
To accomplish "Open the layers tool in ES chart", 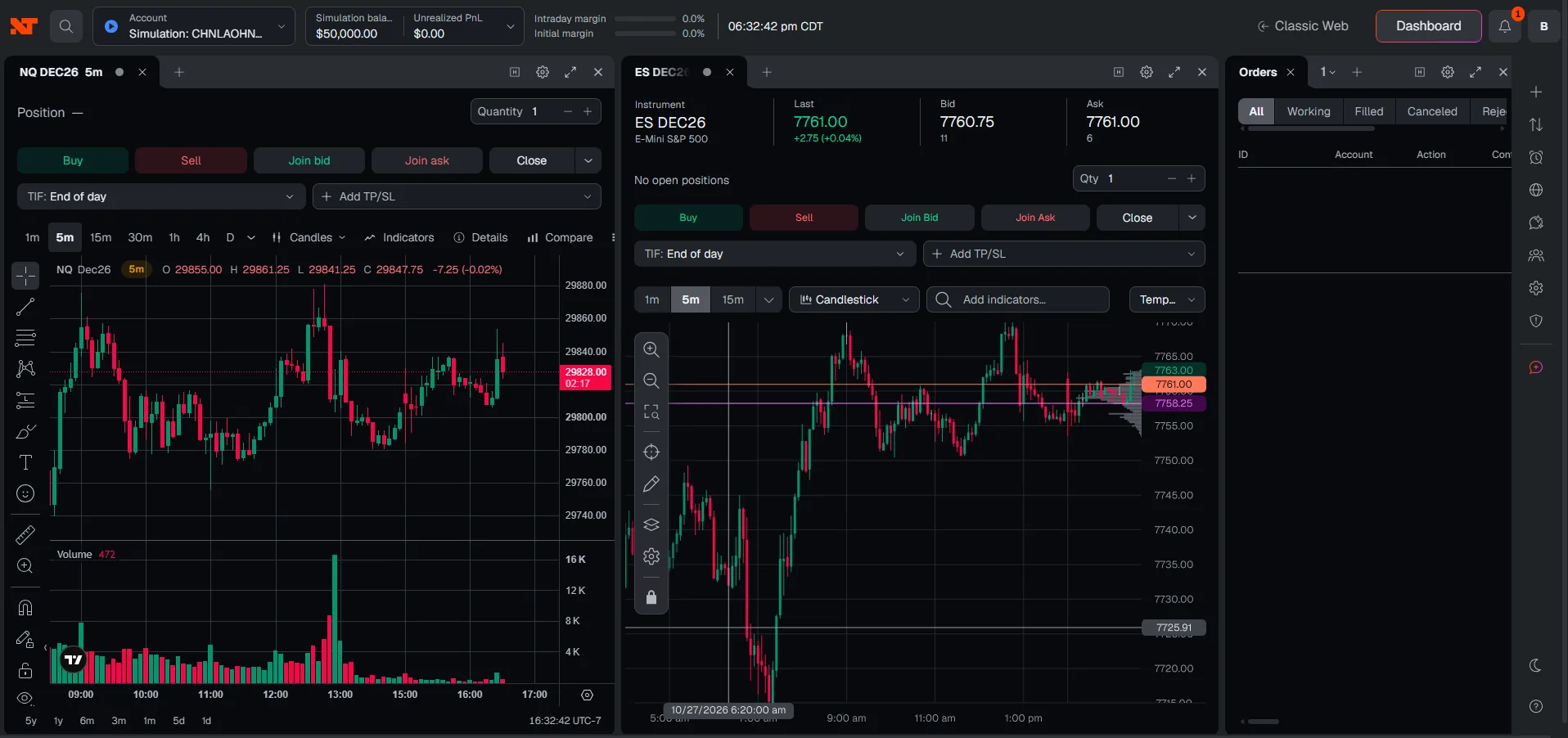I will (651, 524).
